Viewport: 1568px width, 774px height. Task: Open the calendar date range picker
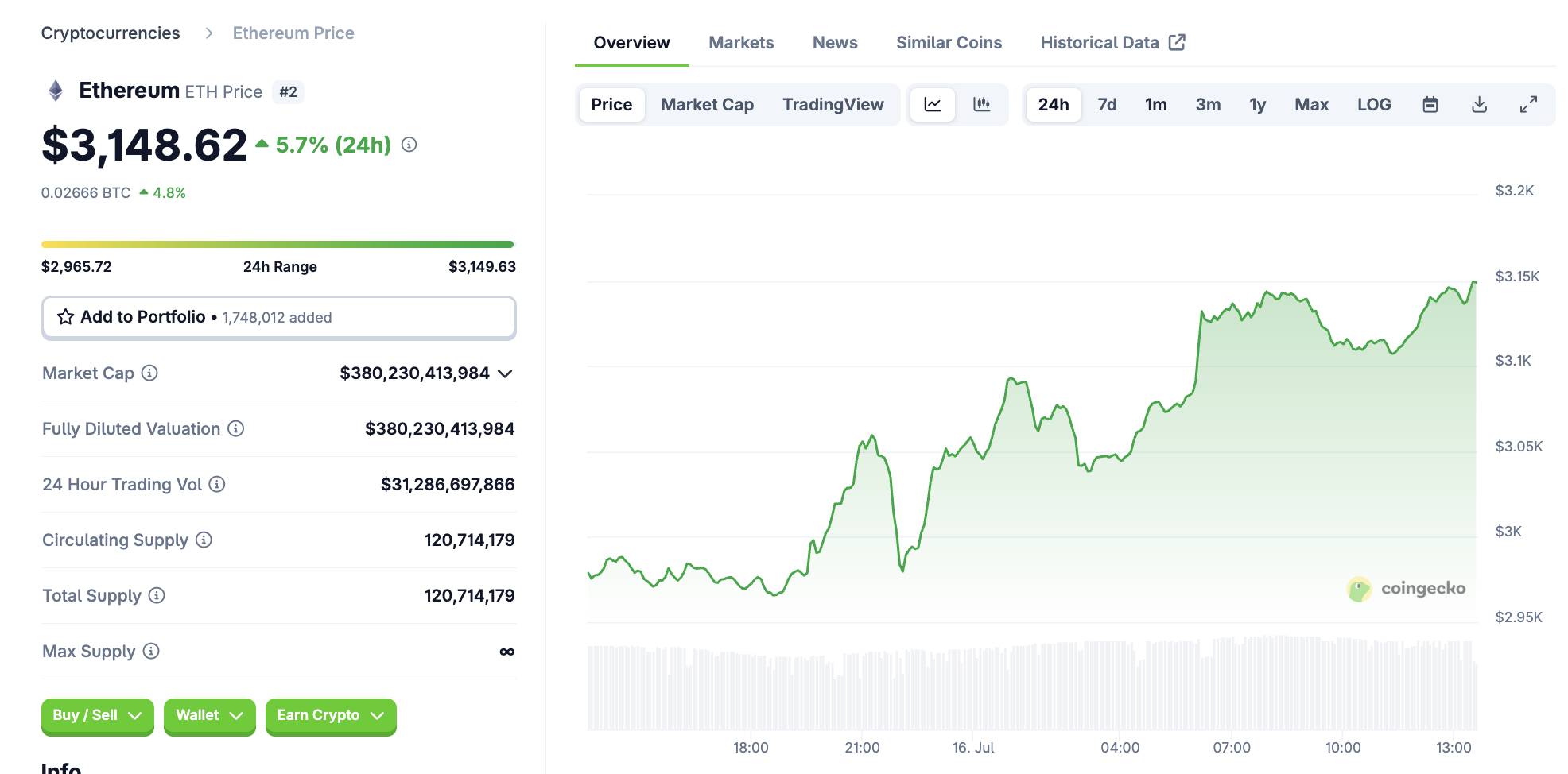(x=1430, y=104)
